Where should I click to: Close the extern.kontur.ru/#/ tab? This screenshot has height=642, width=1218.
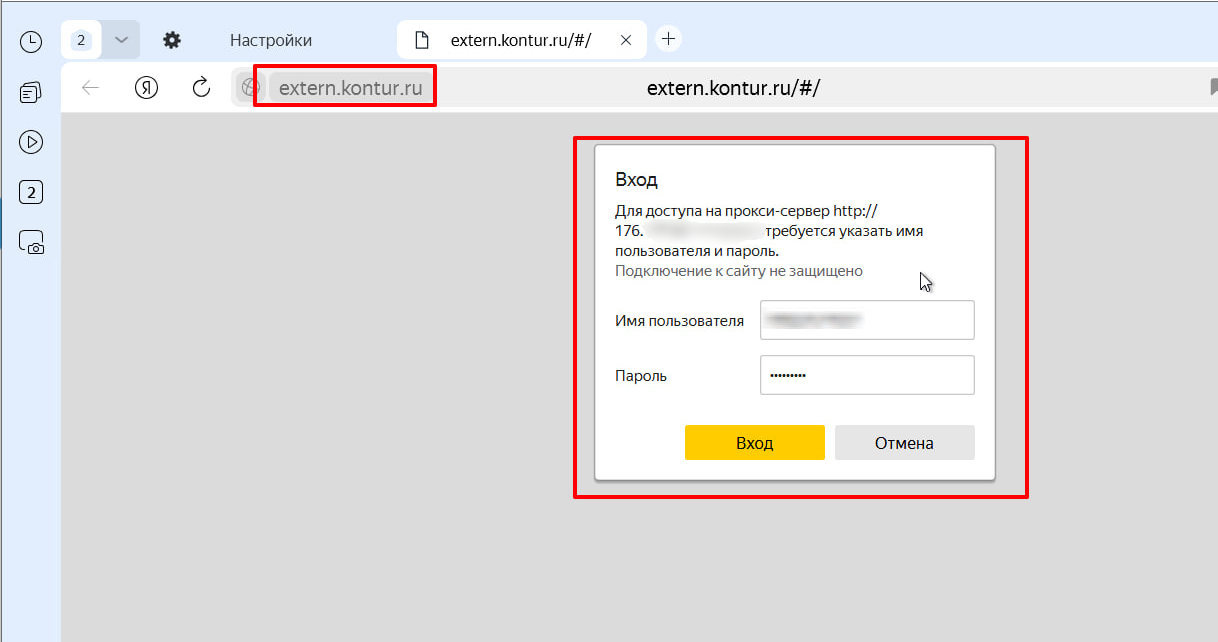[626, 40]
